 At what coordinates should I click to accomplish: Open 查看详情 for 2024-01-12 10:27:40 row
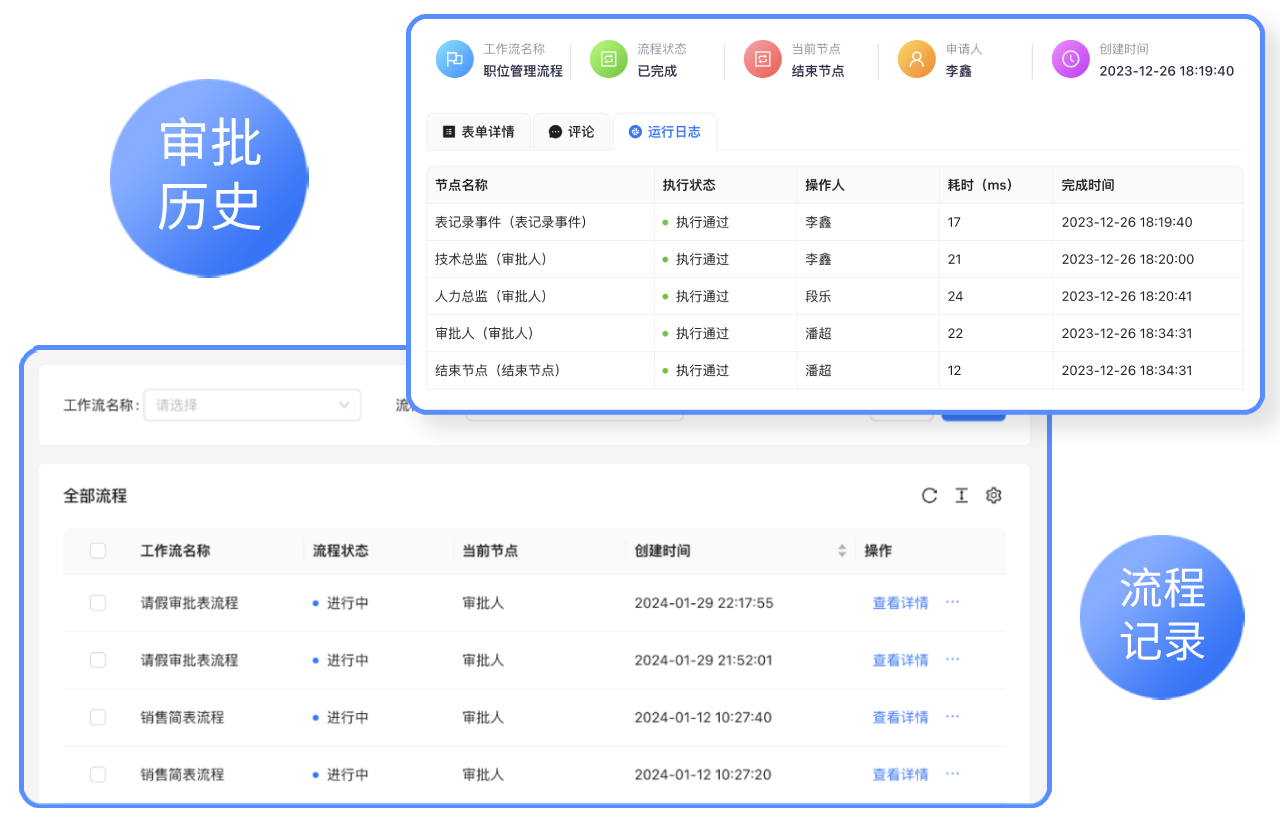point(900,717)
